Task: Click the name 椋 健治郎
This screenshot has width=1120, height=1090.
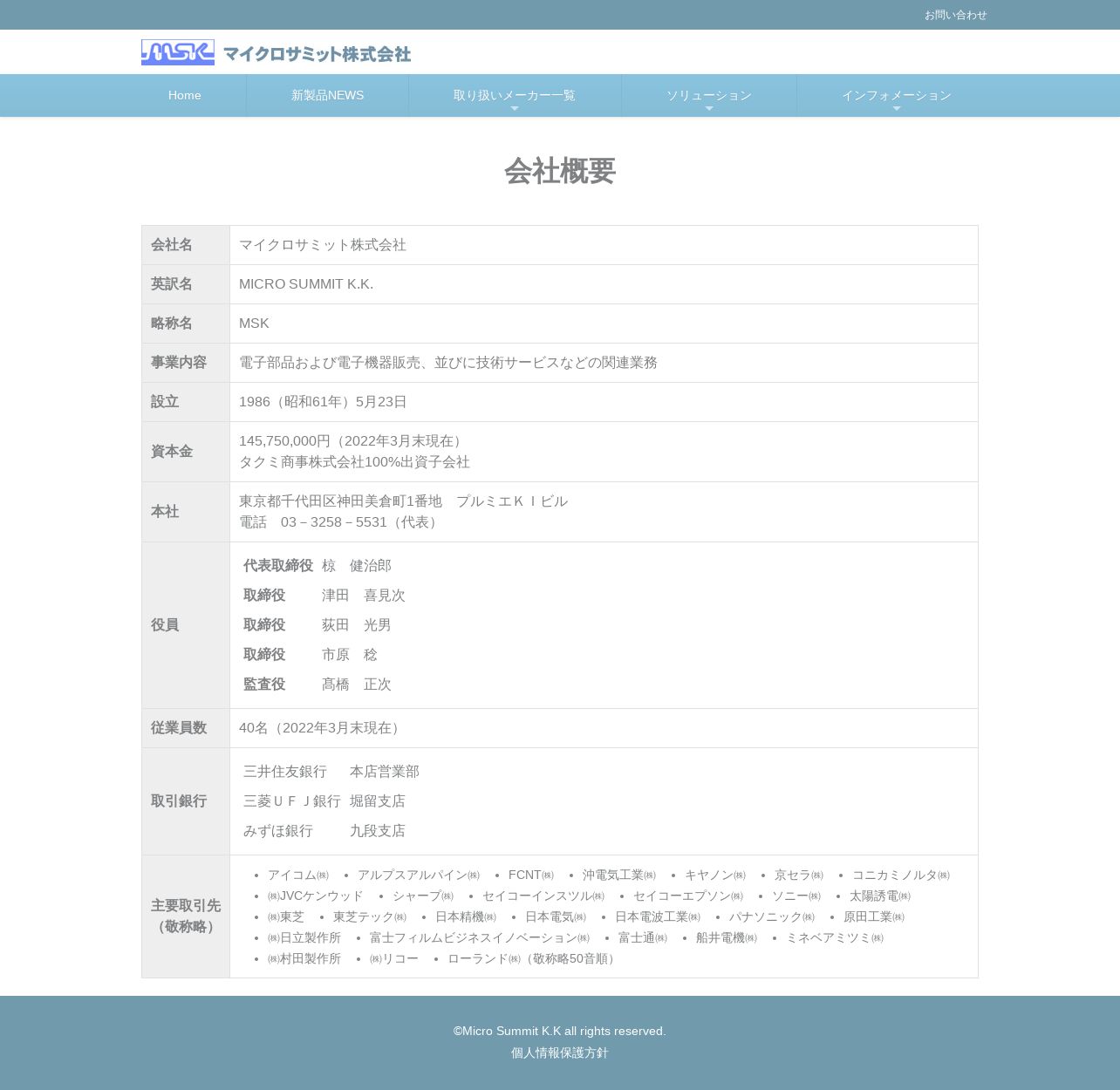Action: [357, 566]
